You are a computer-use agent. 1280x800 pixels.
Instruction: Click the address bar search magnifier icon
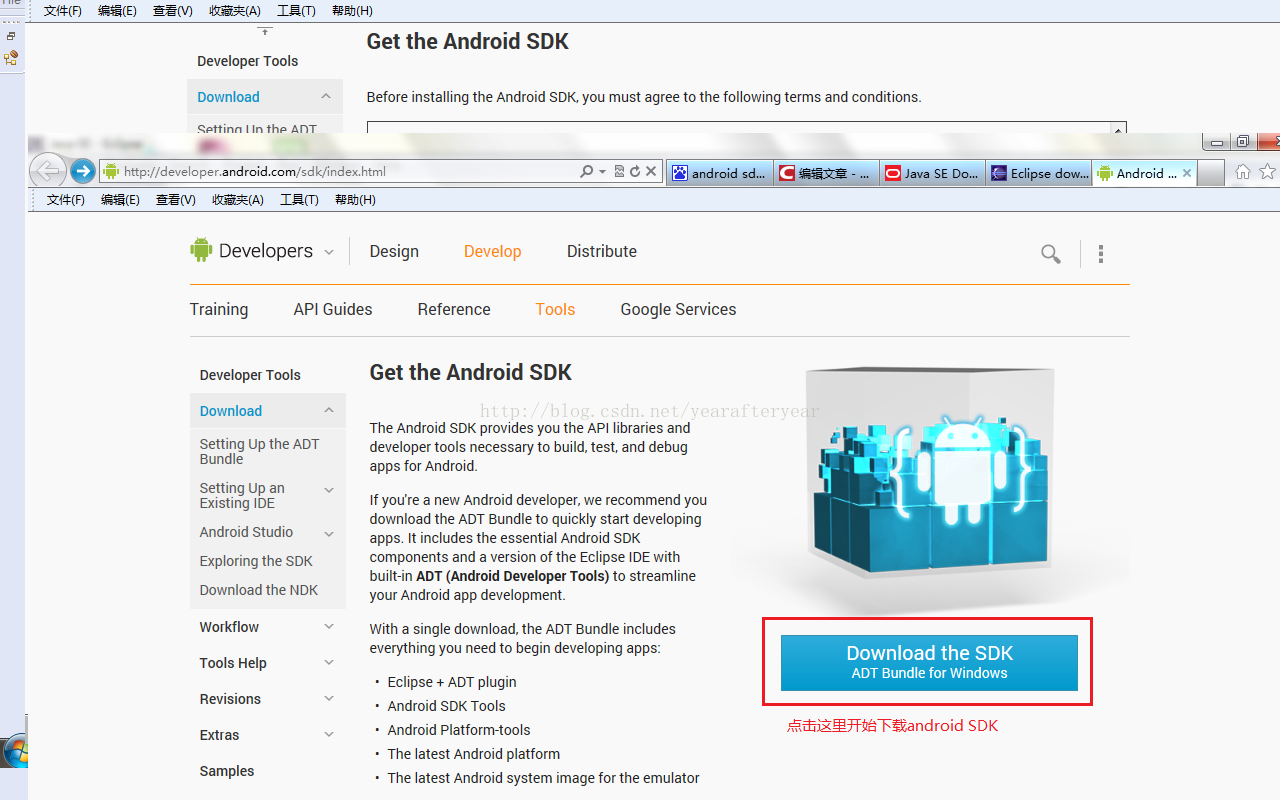click(587, 172)
